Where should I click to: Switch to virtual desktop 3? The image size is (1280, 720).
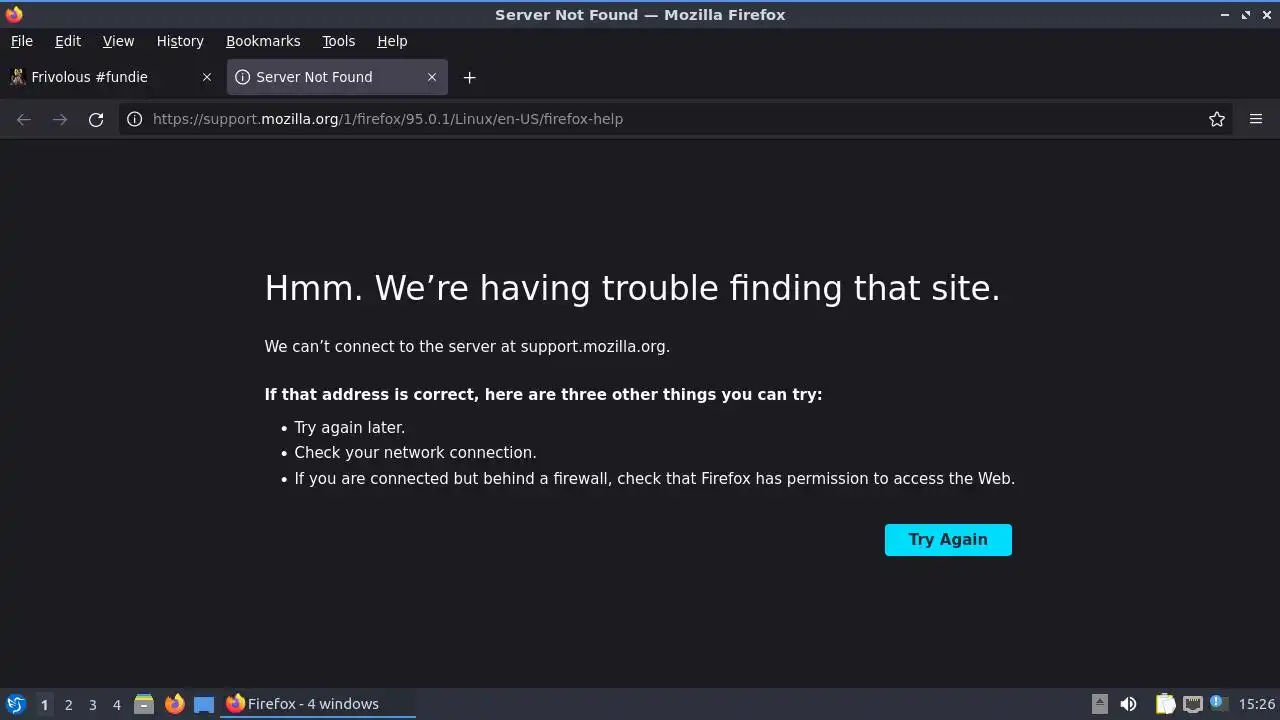(x=92, y=704)
